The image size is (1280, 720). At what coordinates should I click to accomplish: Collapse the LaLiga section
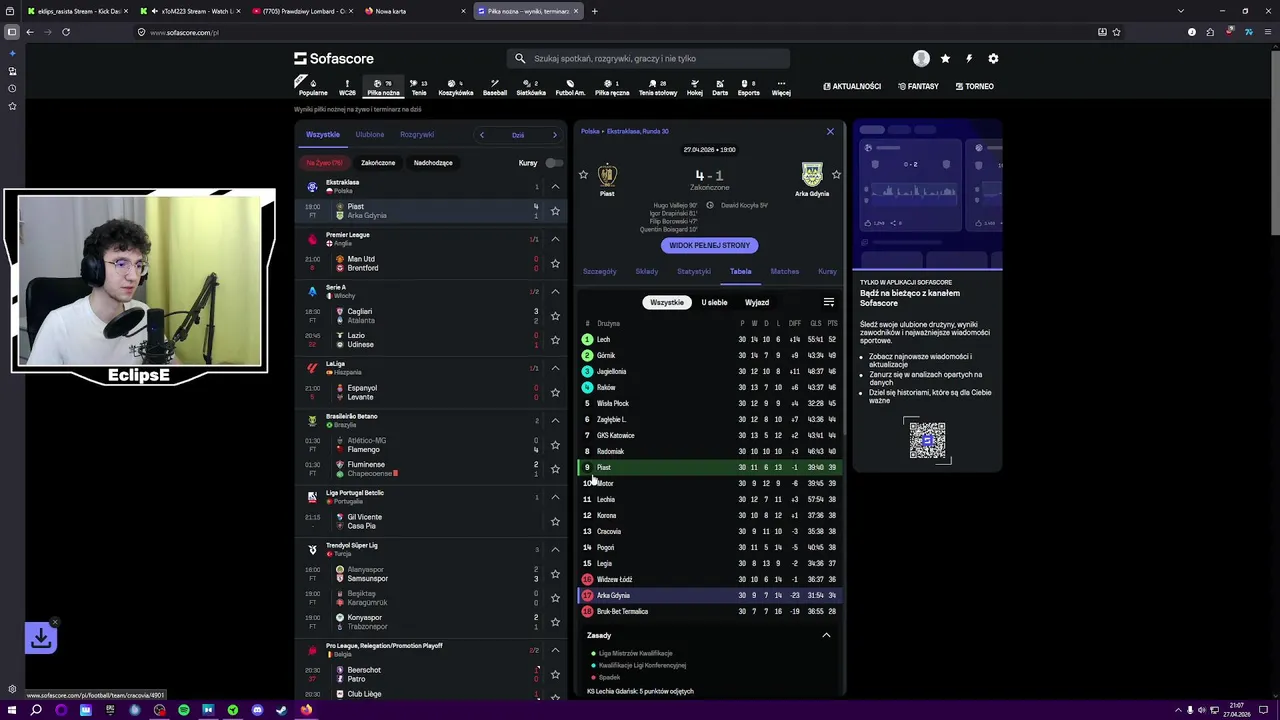tap(555, 368)
